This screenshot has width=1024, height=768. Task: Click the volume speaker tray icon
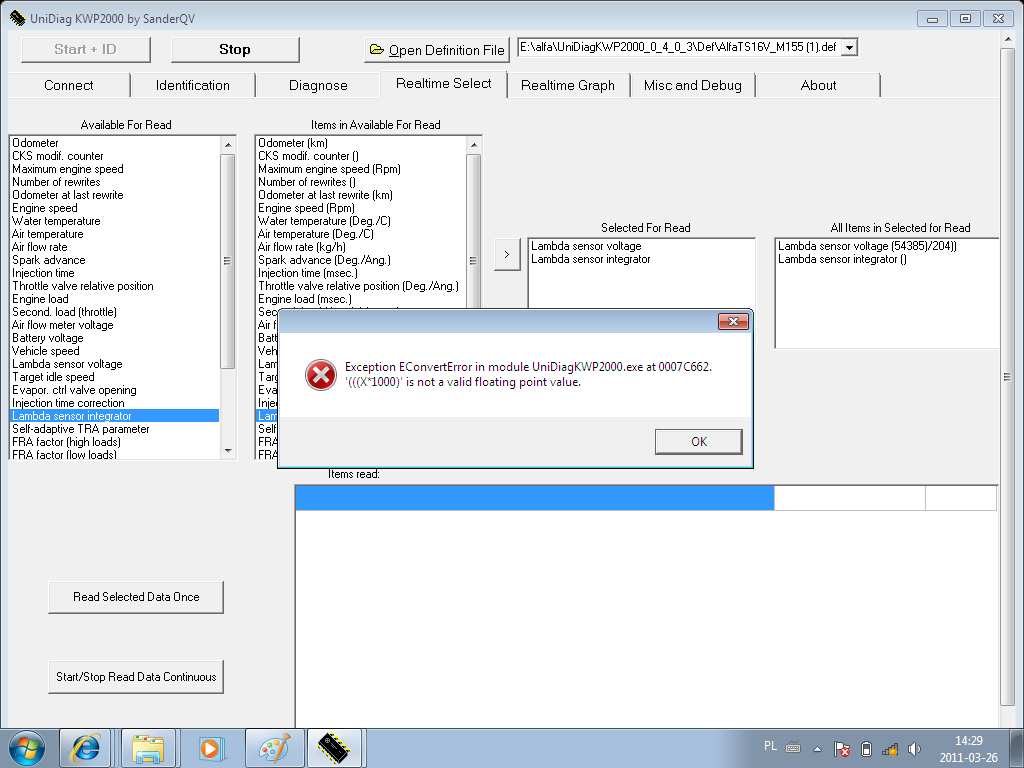pos(914,748)
